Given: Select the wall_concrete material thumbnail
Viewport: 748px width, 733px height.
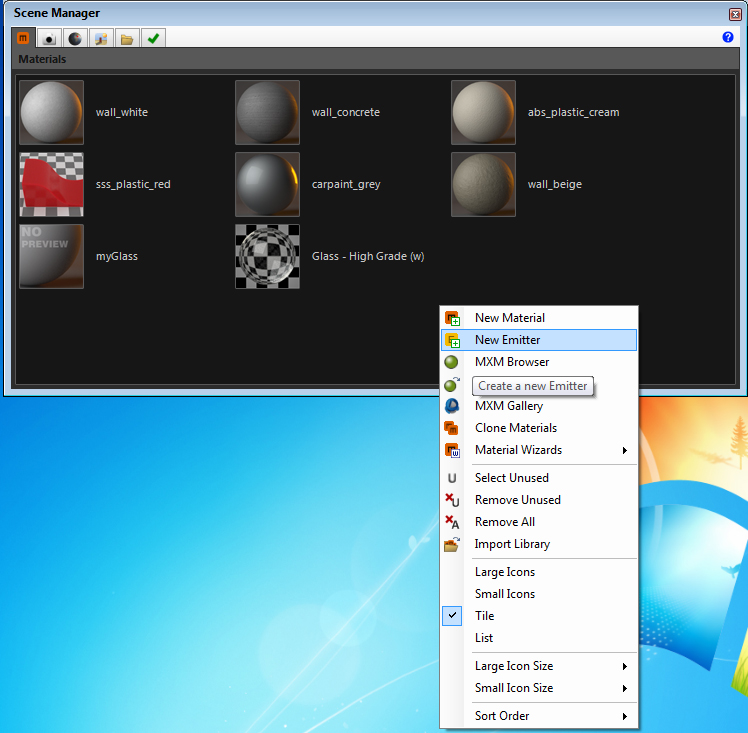Looking at the screenshot, I should click(x=268, y=113).
